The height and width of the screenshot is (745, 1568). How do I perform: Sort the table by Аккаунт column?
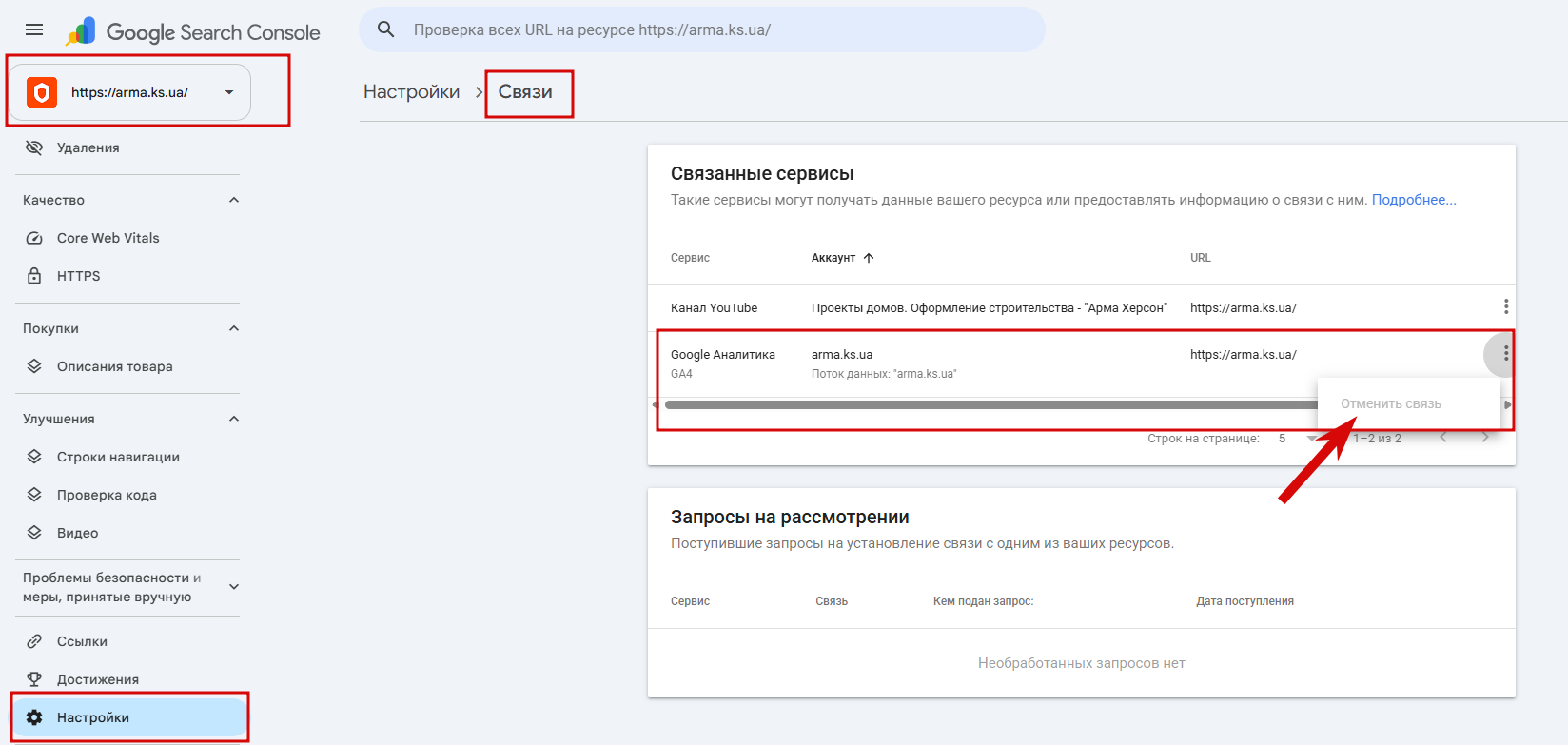[x=833, y=258]
